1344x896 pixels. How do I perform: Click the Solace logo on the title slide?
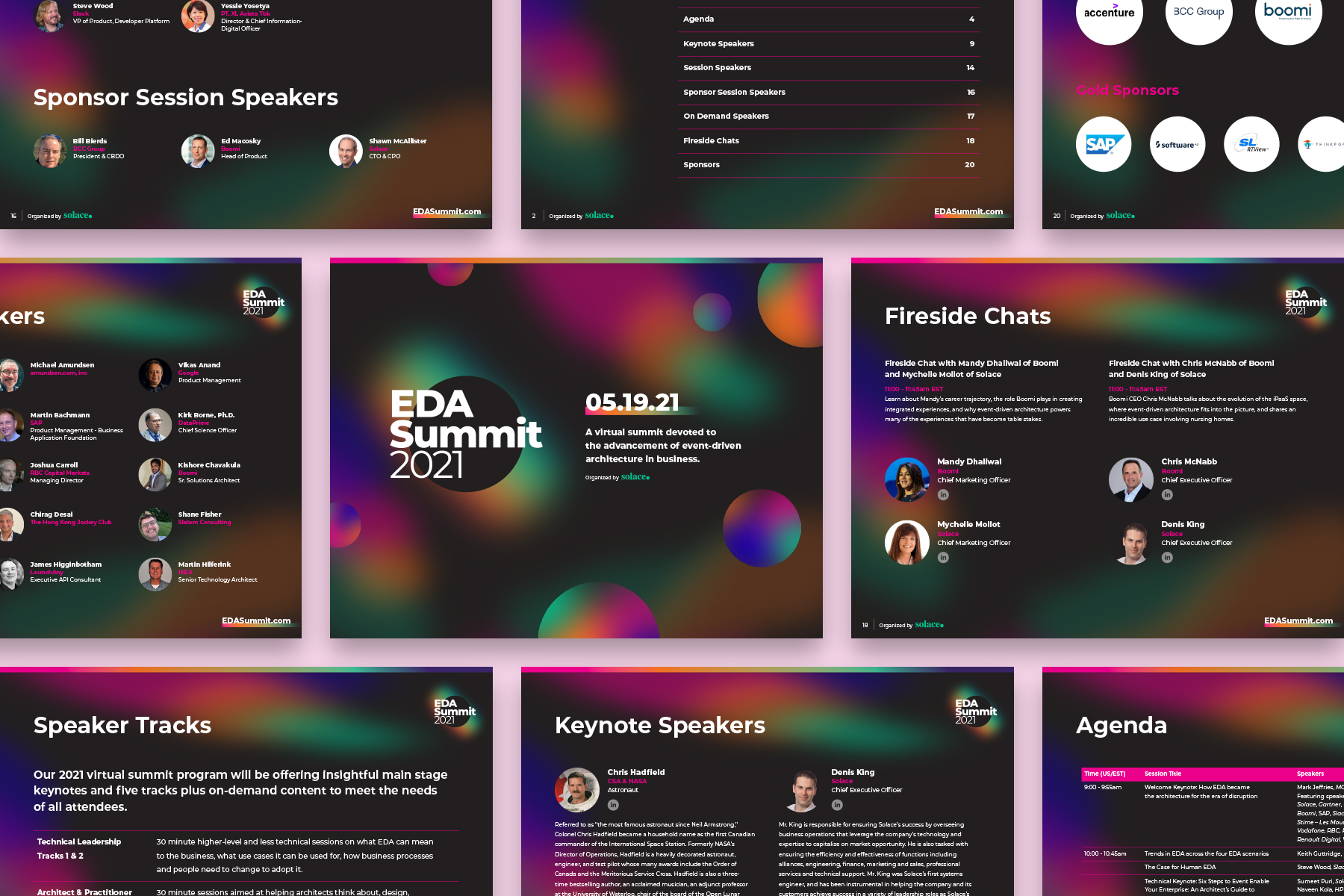point(635,477)
